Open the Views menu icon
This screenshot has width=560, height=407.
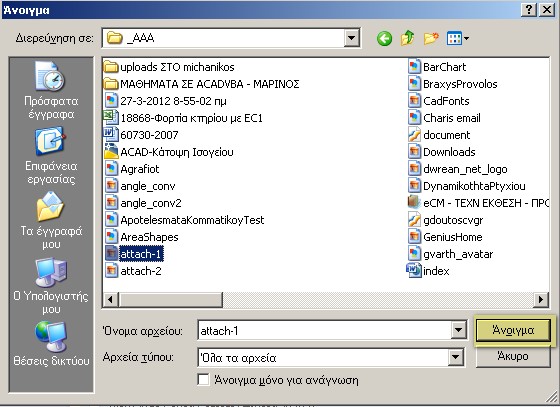458,38
